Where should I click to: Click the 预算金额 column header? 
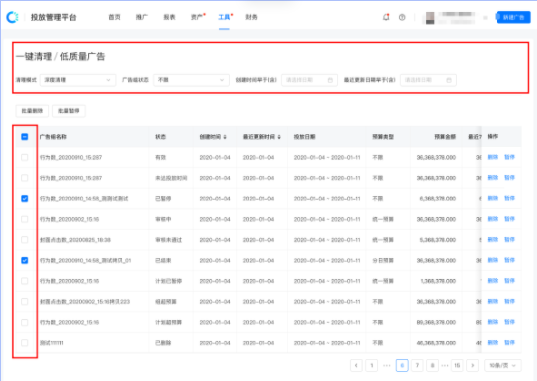tap(445, 137)
